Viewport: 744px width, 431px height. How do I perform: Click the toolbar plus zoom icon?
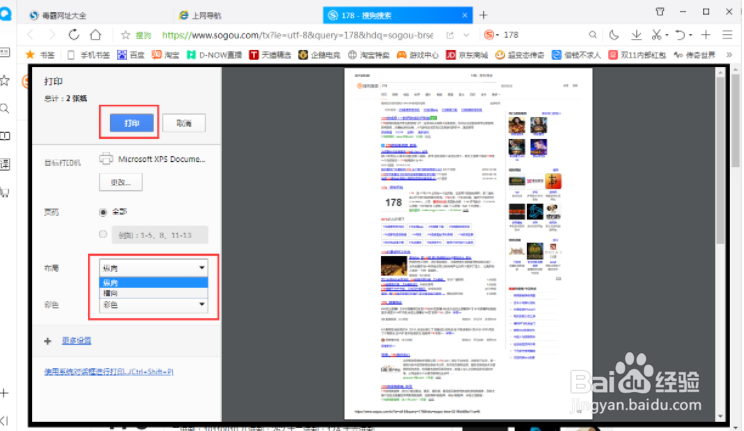coord(706,35)
